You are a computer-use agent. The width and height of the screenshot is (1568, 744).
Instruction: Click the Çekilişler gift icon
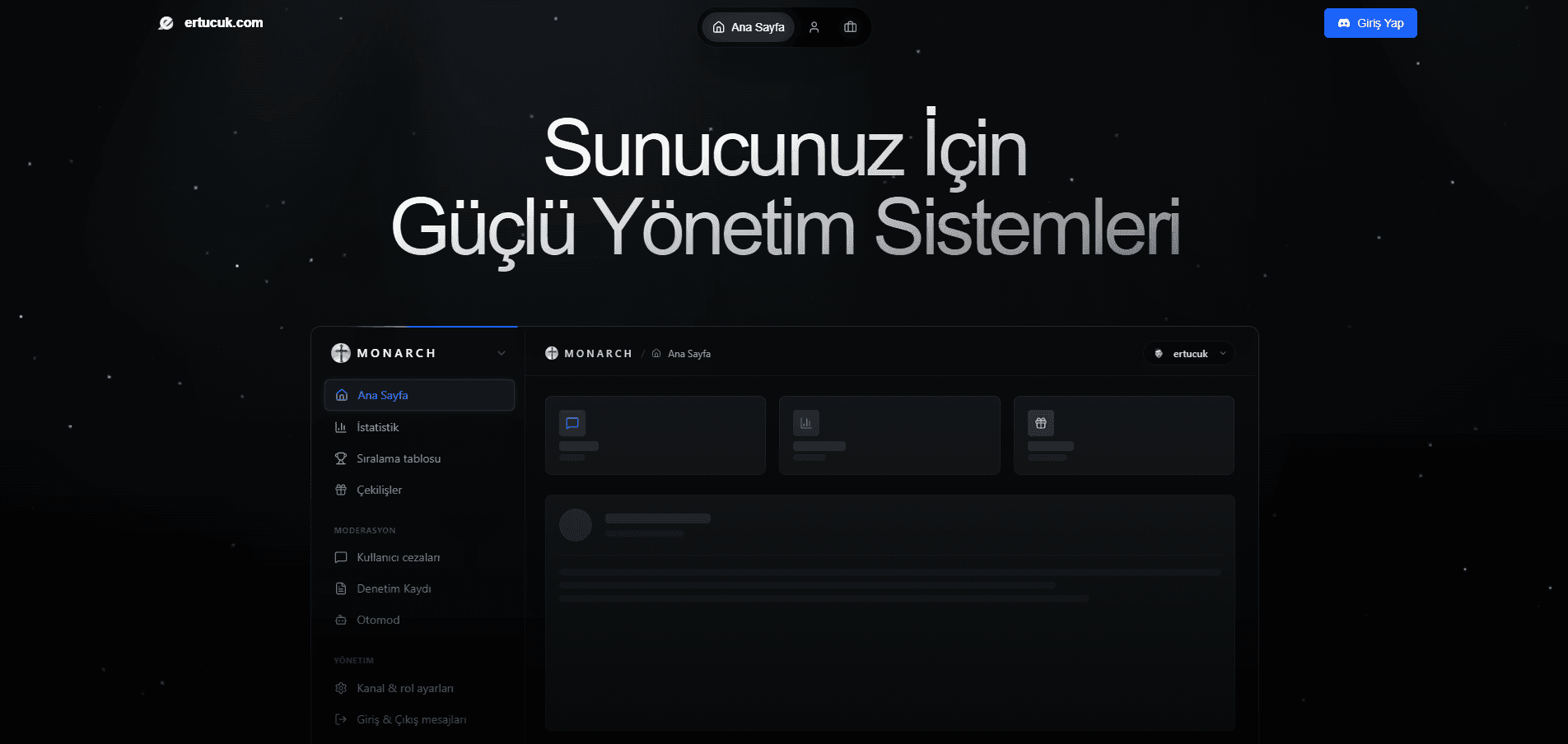tap(341, 489)
